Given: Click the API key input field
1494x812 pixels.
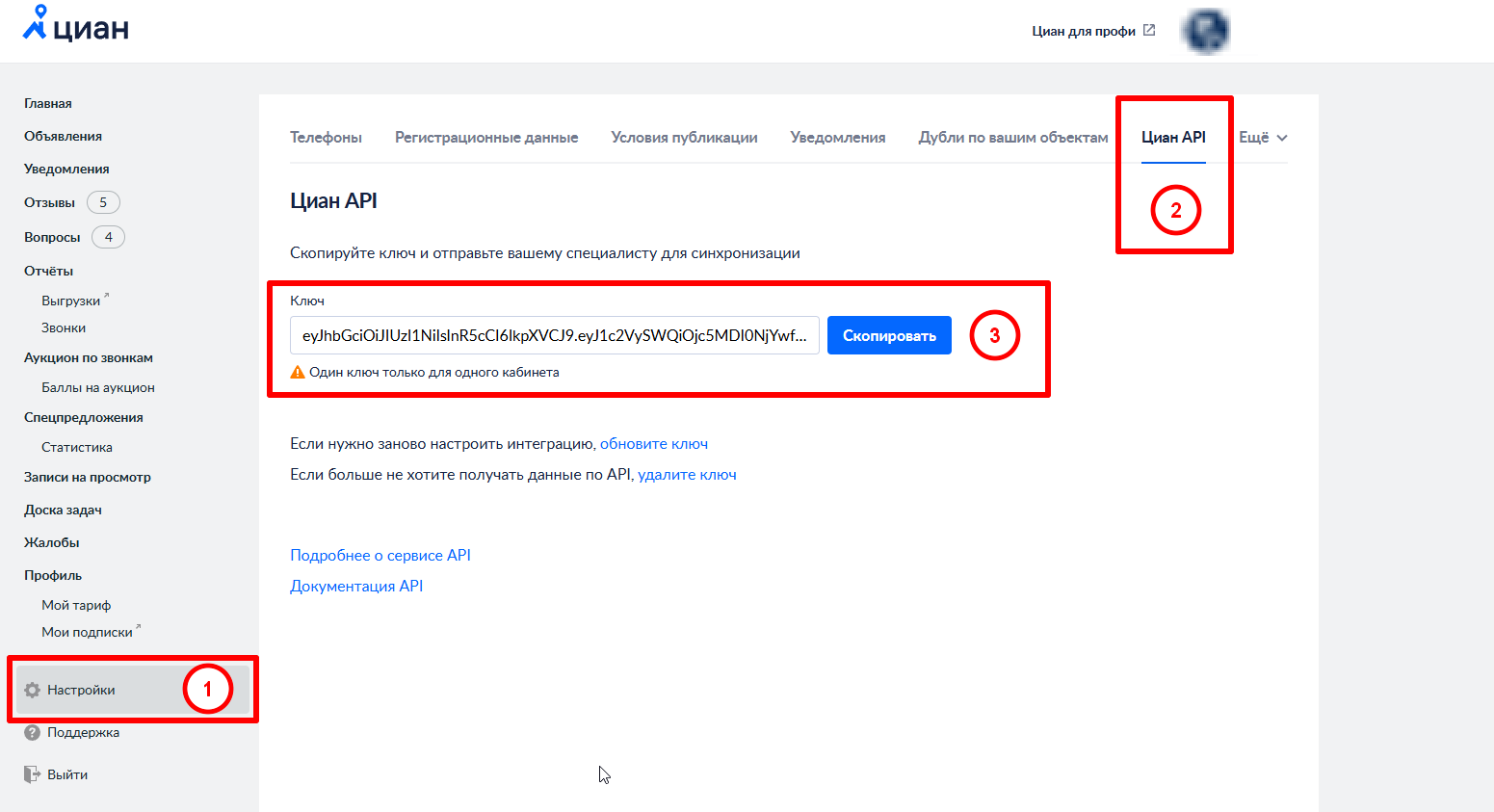Looking at the screenshot, I should coord(555,335).
